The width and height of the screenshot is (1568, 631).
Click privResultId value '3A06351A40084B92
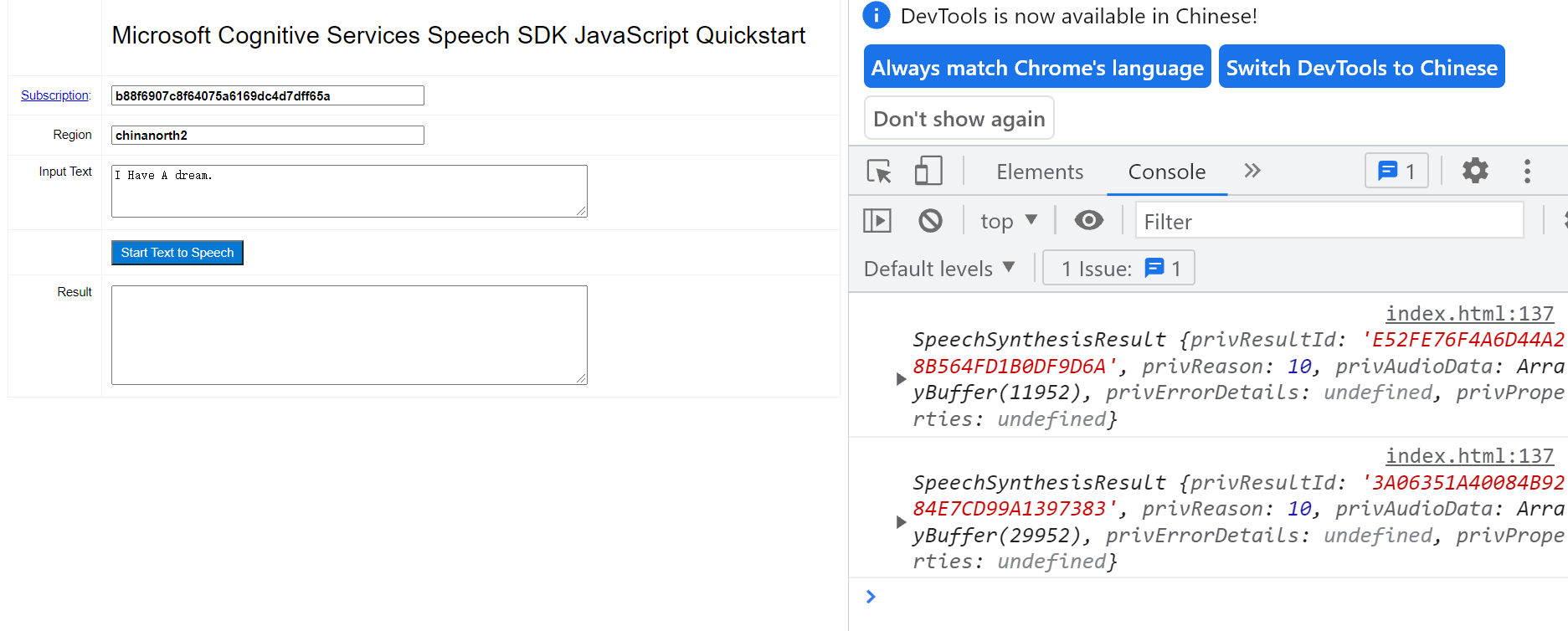pyautogui.click(x=1463, y=483)
